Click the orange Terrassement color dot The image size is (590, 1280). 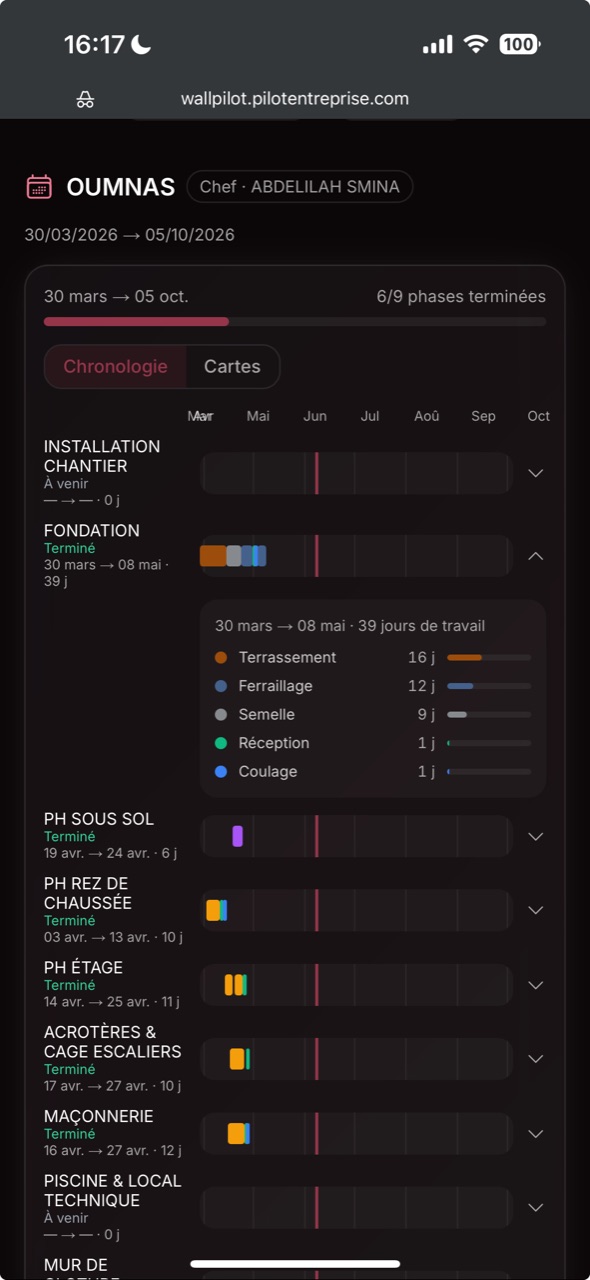click(x=221, y=658)
